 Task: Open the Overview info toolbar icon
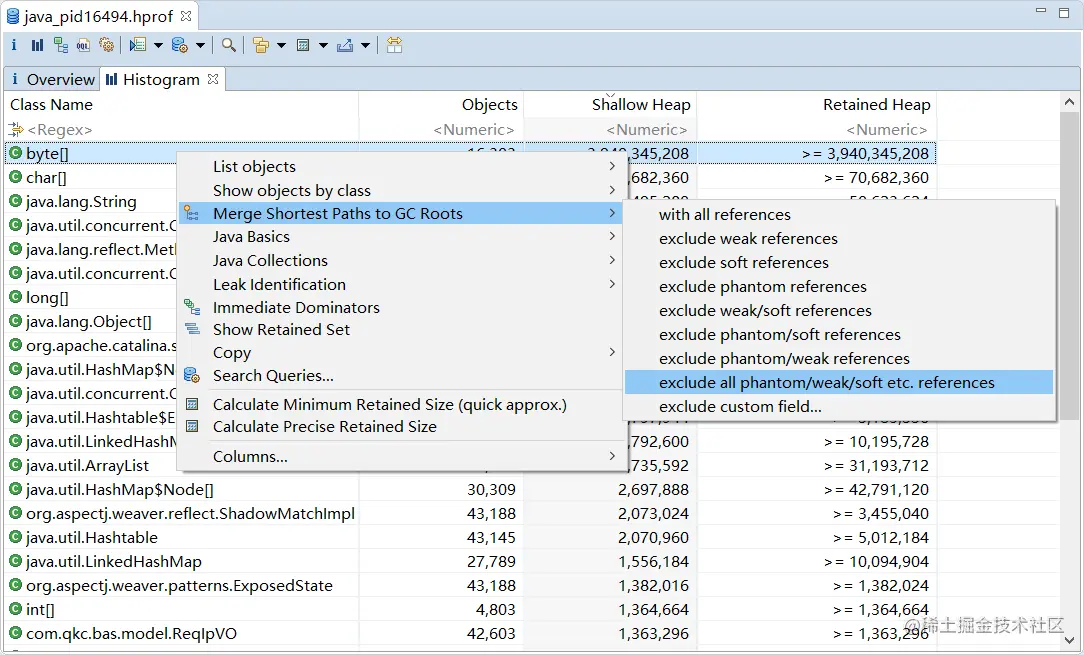pyautogui.click(x=14, y=45)
